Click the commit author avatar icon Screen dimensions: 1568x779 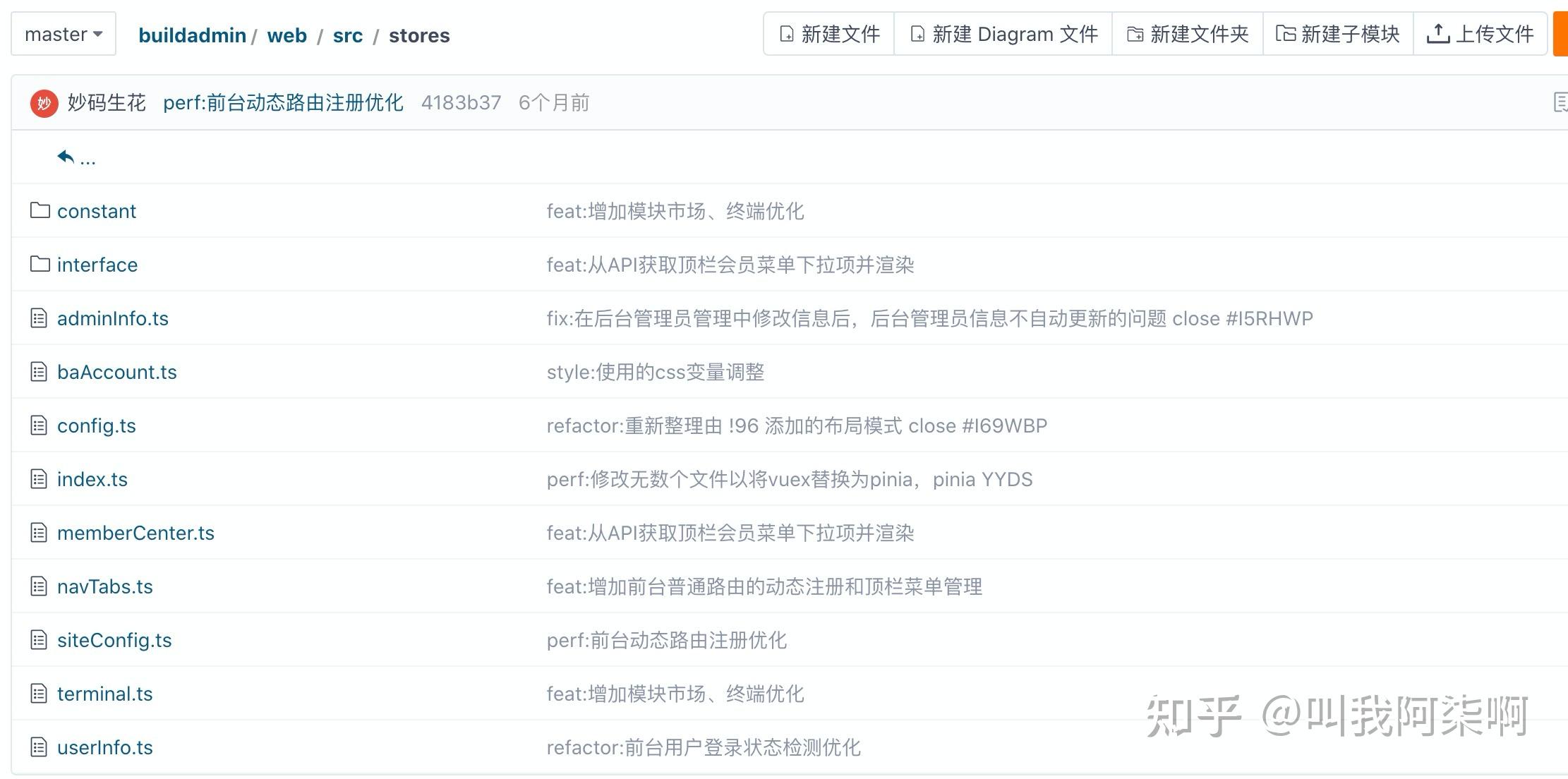[x=44, y=103]
